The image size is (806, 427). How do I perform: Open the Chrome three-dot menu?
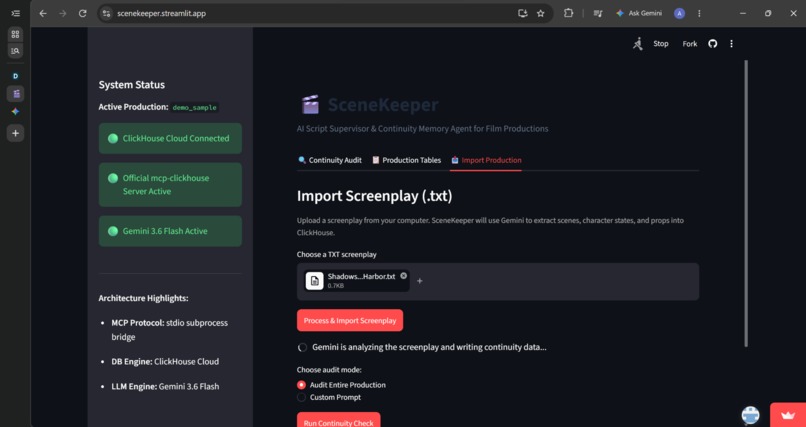click(699, 13)
